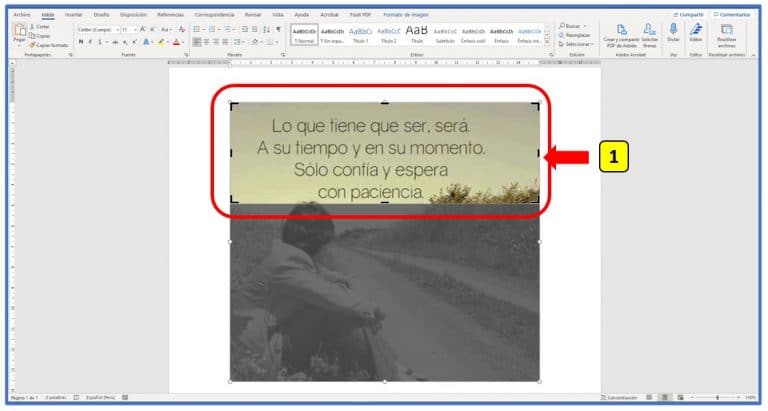Screen dimensions: 768x411
Task: Apply subscript formatting
Action: point(126,43)
